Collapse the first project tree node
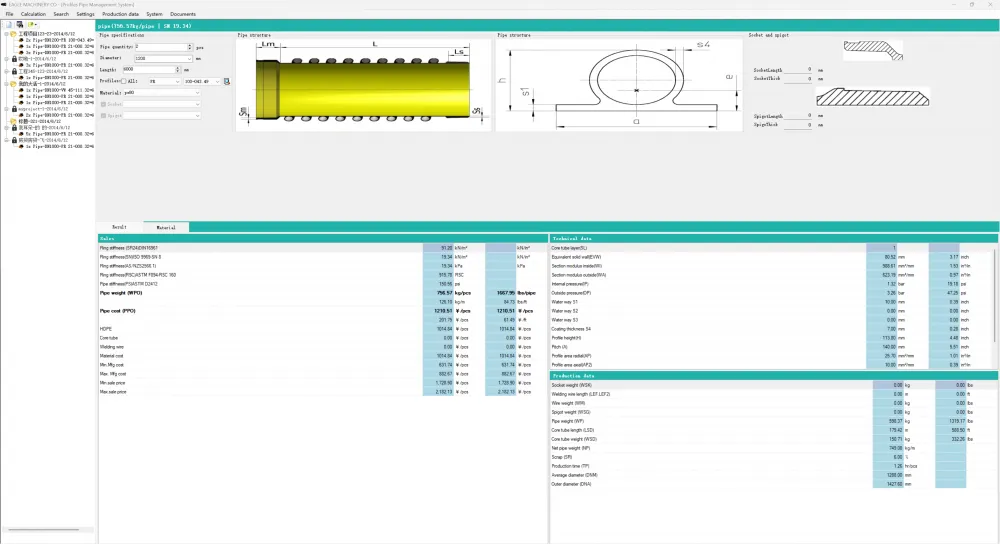This screenshot has width=1000, height=544. pos(6,34)
